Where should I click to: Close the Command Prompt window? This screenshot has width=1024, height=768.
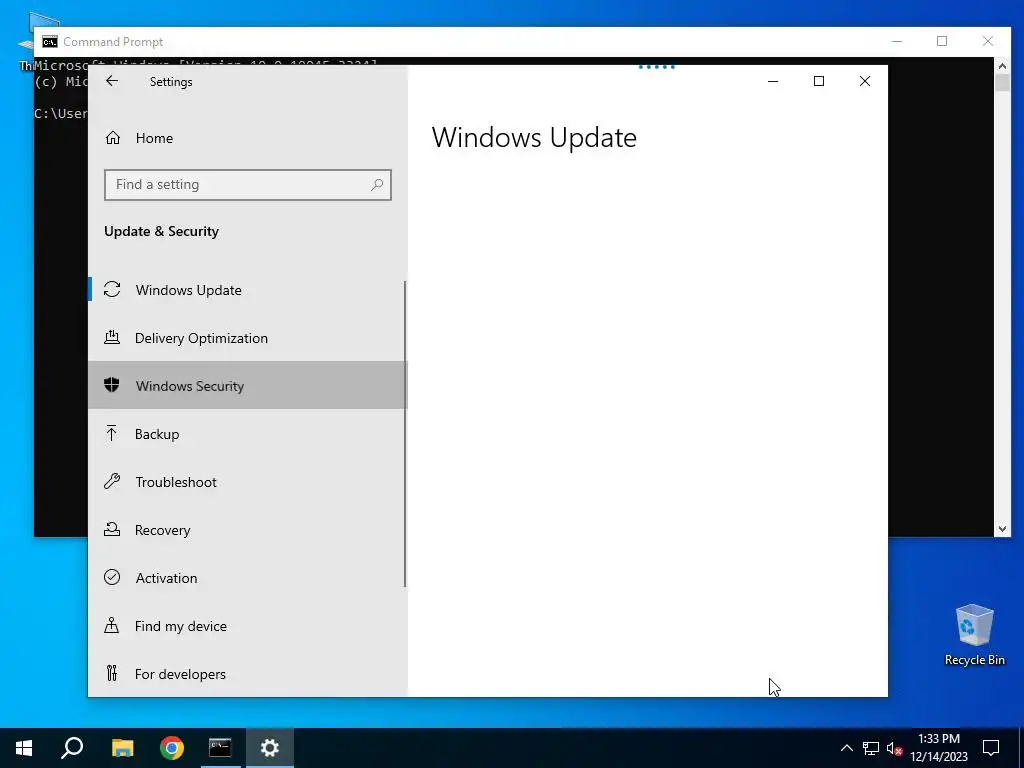pyautogui.click(x=987, y=41)
